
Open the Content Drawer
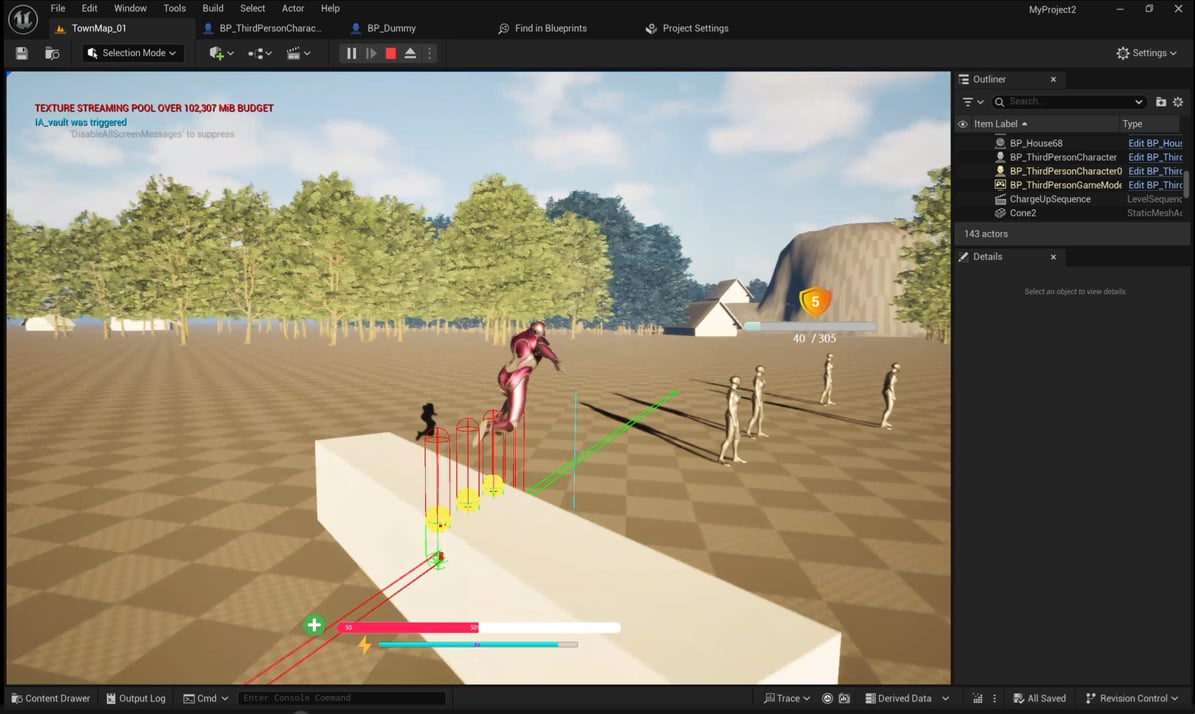pyautogui.click(x=50, y=698)
